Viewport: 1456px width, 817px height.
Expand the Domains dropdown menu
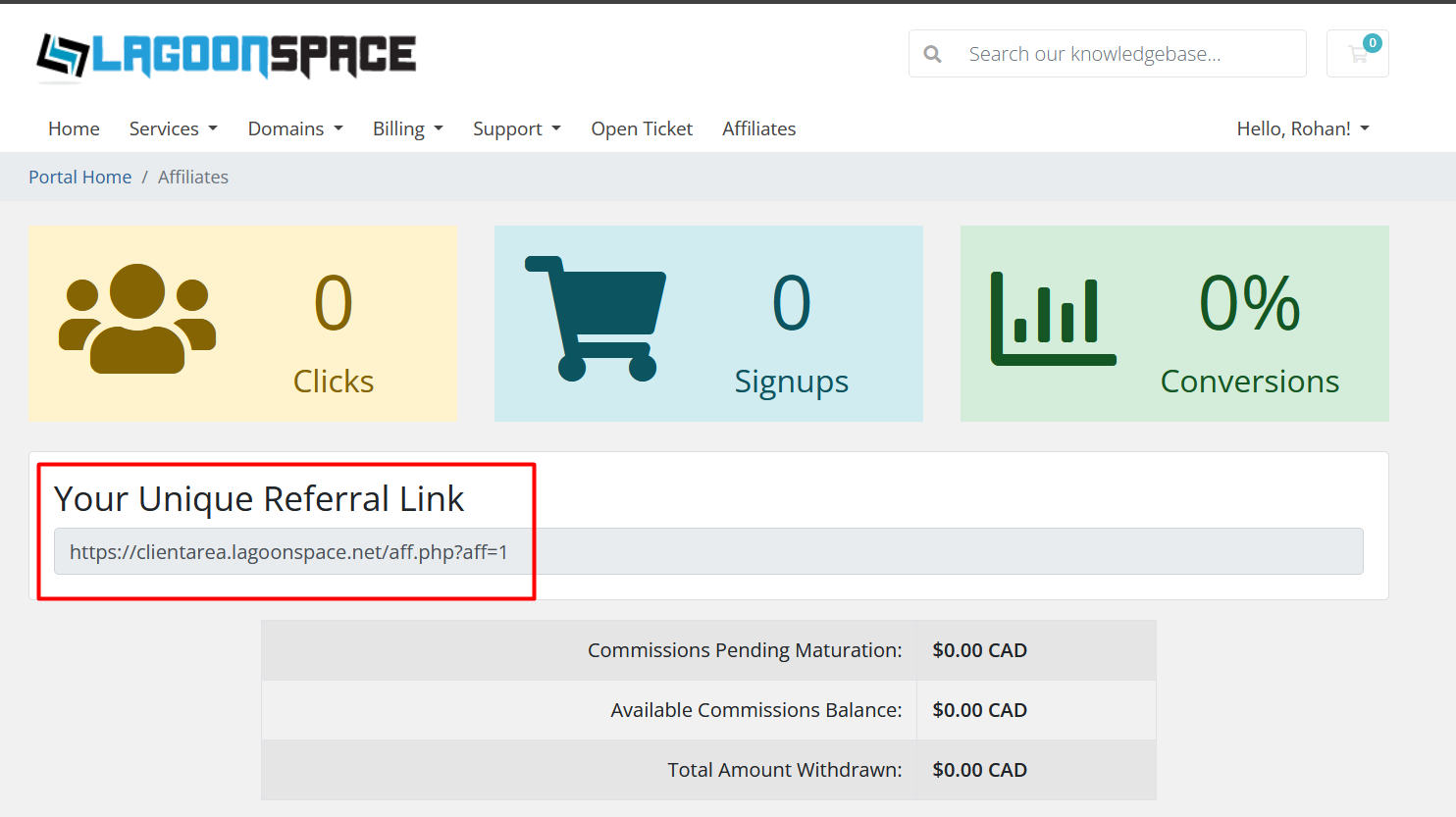[x=295, y=128]
